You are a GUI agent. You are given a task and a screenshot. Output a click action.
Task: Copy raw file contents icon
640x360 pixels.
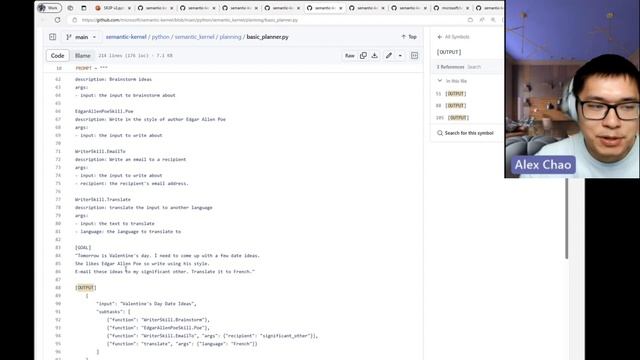click(363, 56)
